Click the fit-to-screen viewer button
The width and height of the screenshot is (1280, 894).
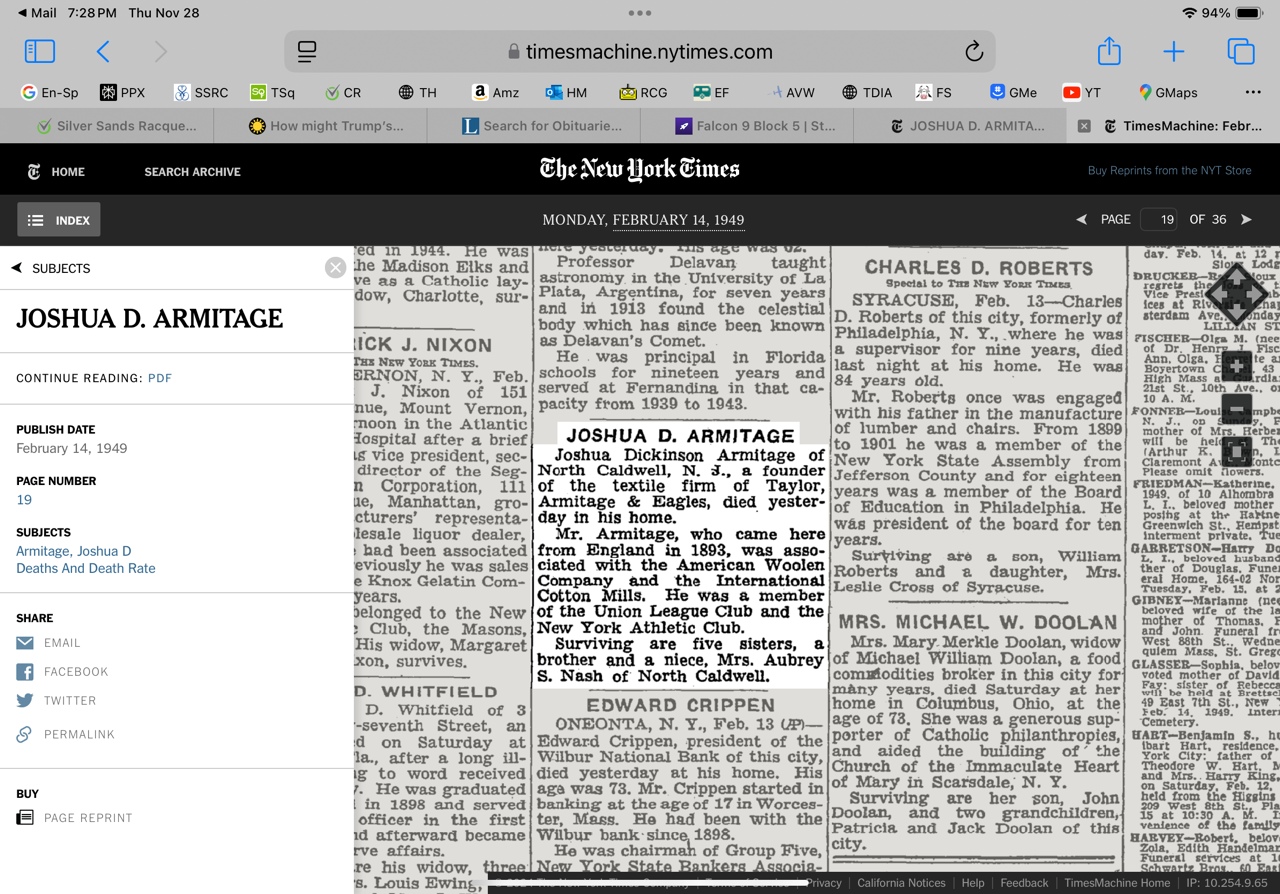click(1236, 451)
